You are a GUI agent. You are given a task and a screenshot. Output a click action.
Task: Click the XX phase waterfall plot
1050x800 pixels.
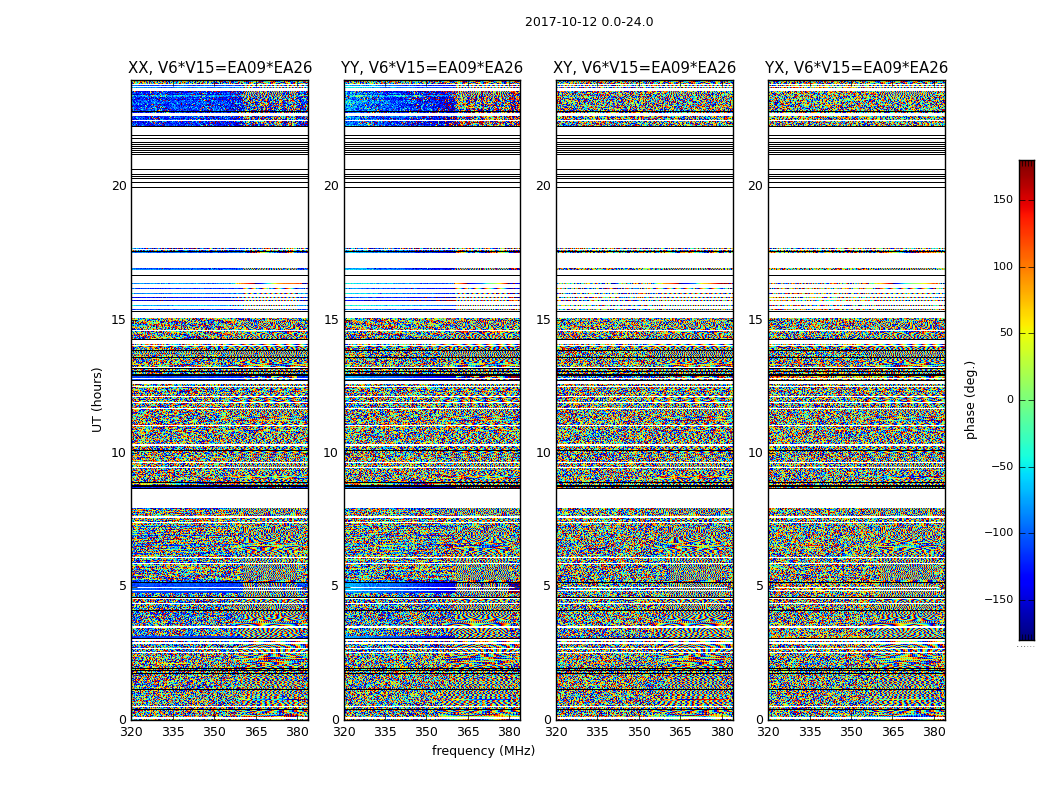(x=220, y=400)
